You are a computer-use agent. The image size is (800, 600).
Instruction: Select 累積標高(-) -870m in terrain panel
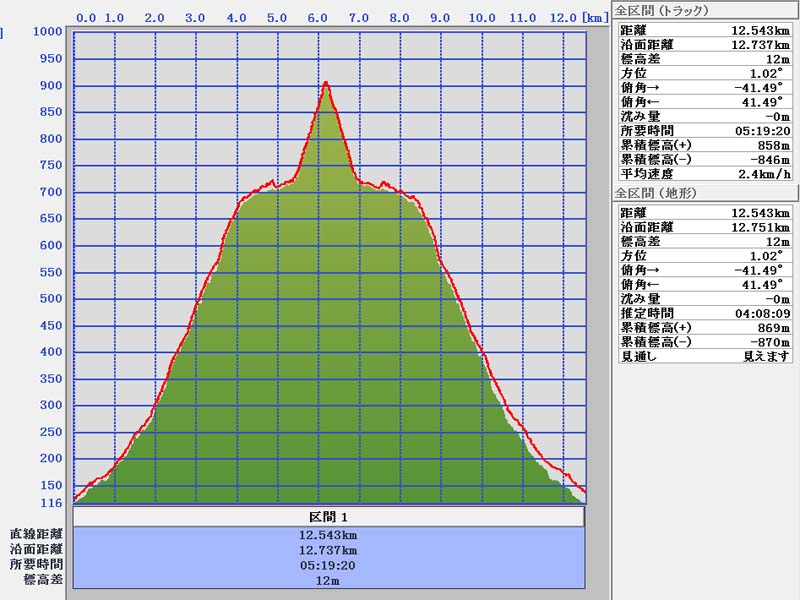click(x=705, y=341)
